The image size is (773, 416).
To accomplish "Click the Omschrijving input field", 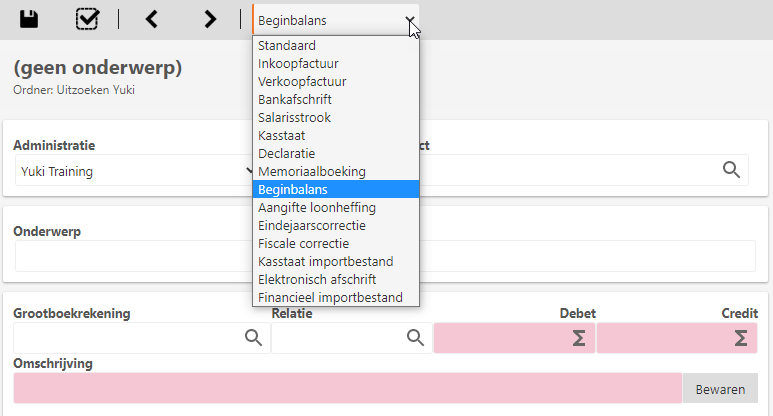I will pyautogui.click(x=347, y=388).
